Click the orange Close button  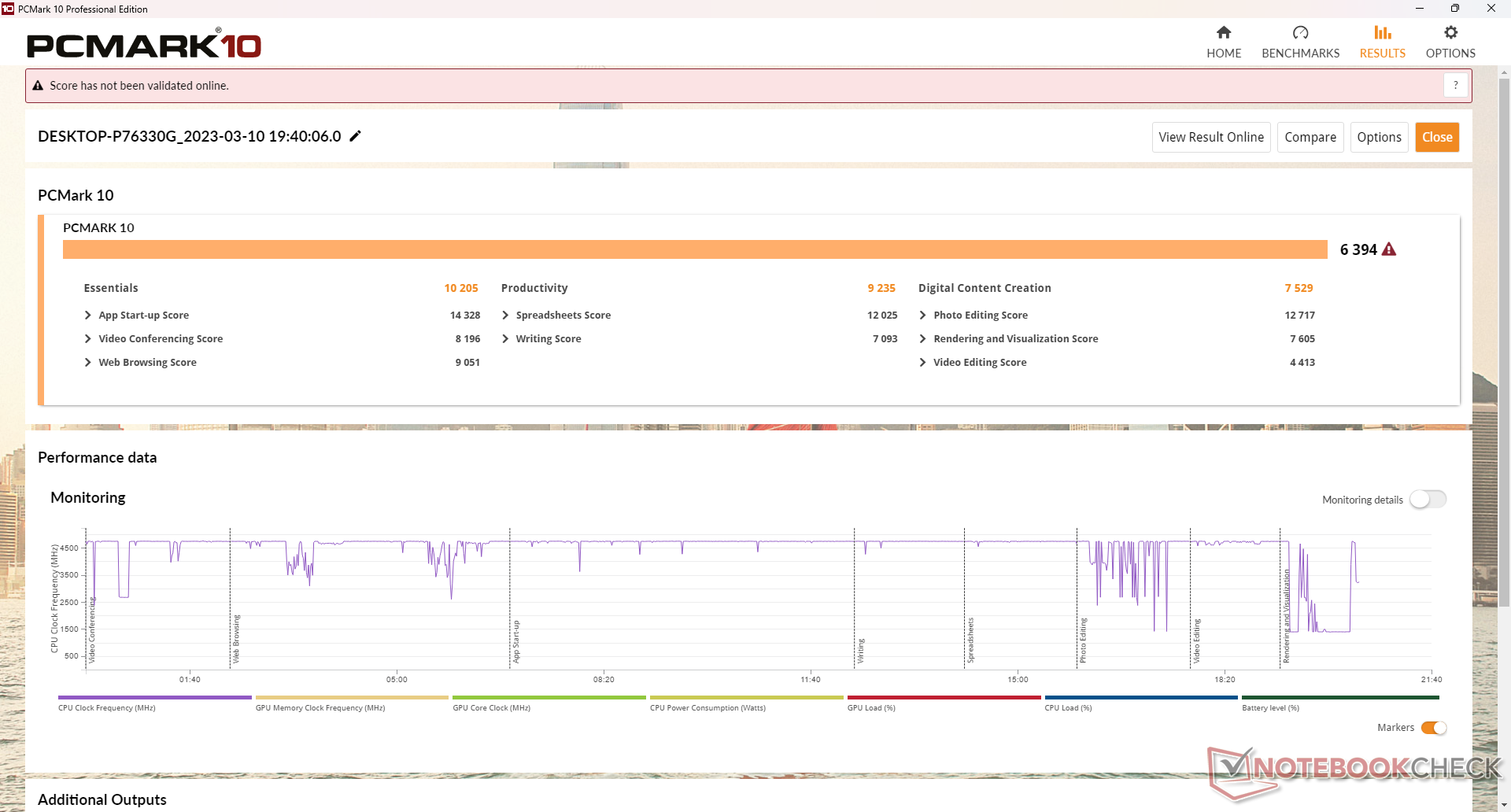click(1437, 137)
